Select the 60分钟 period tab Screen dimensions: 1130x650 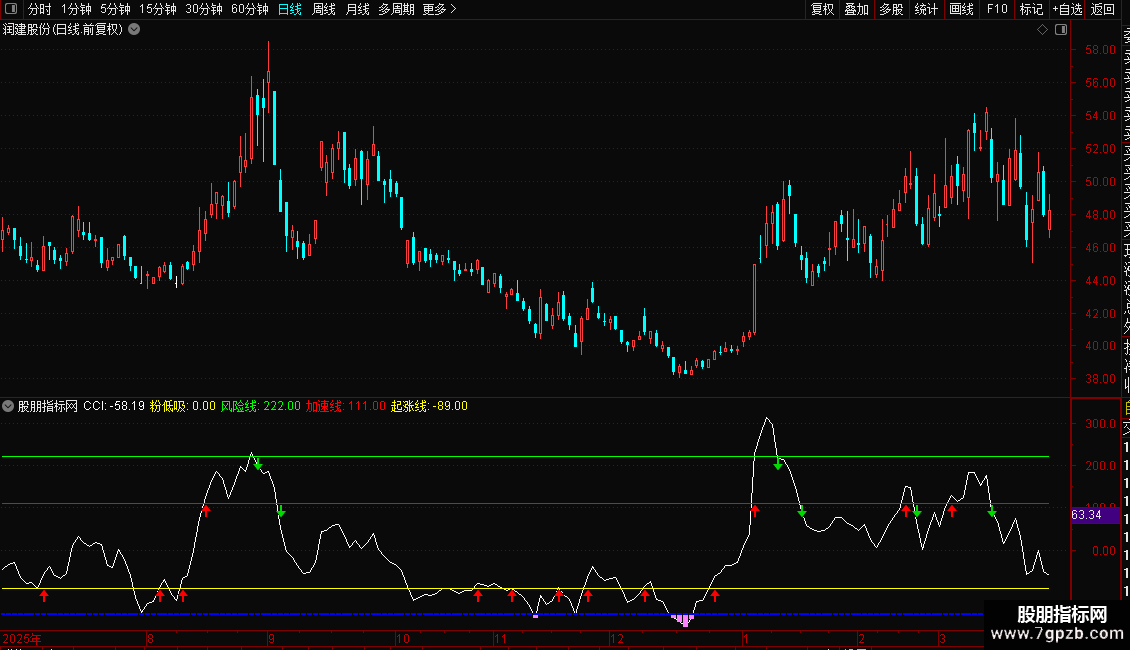click(249, 10)
